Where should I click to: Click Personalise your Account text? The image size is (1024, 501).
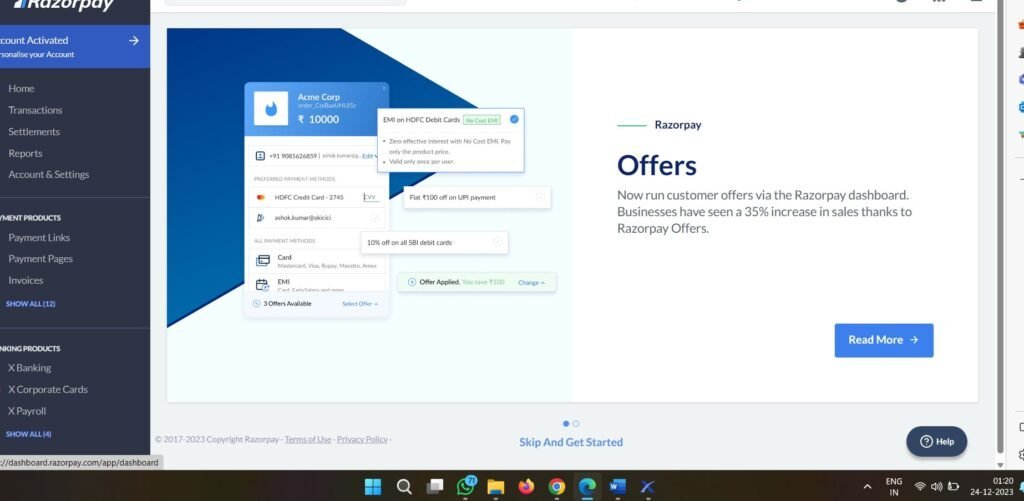(37, 55)
